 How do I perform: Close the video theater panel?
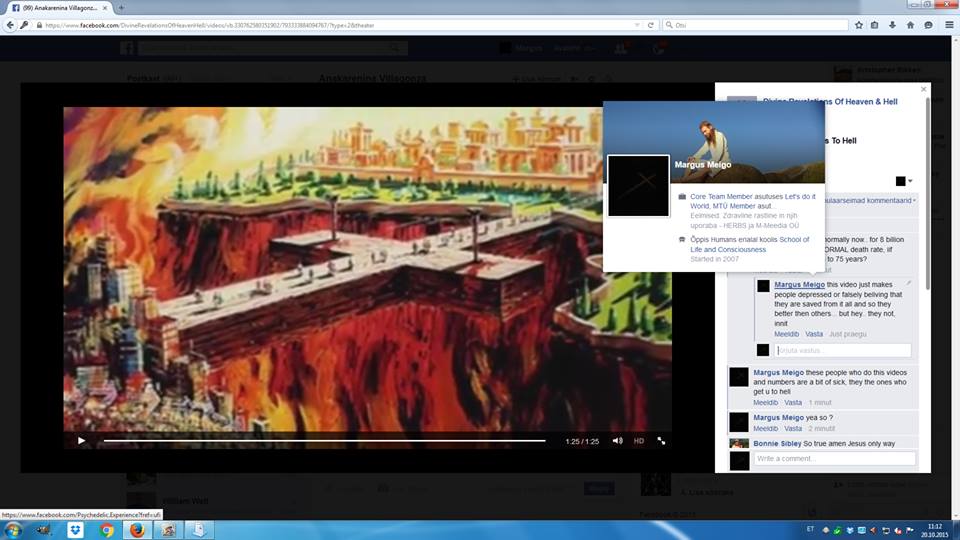coord(924,89)
